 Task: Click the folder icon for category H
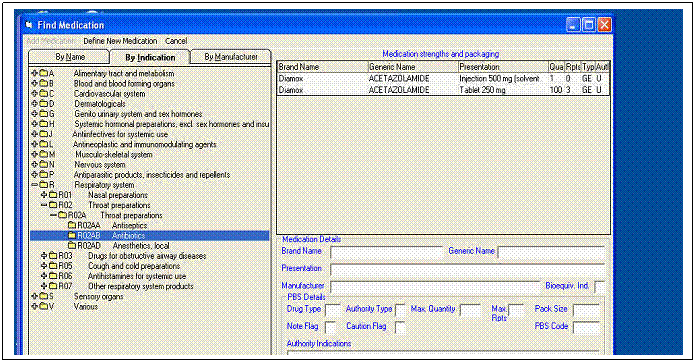coord(44,124)
